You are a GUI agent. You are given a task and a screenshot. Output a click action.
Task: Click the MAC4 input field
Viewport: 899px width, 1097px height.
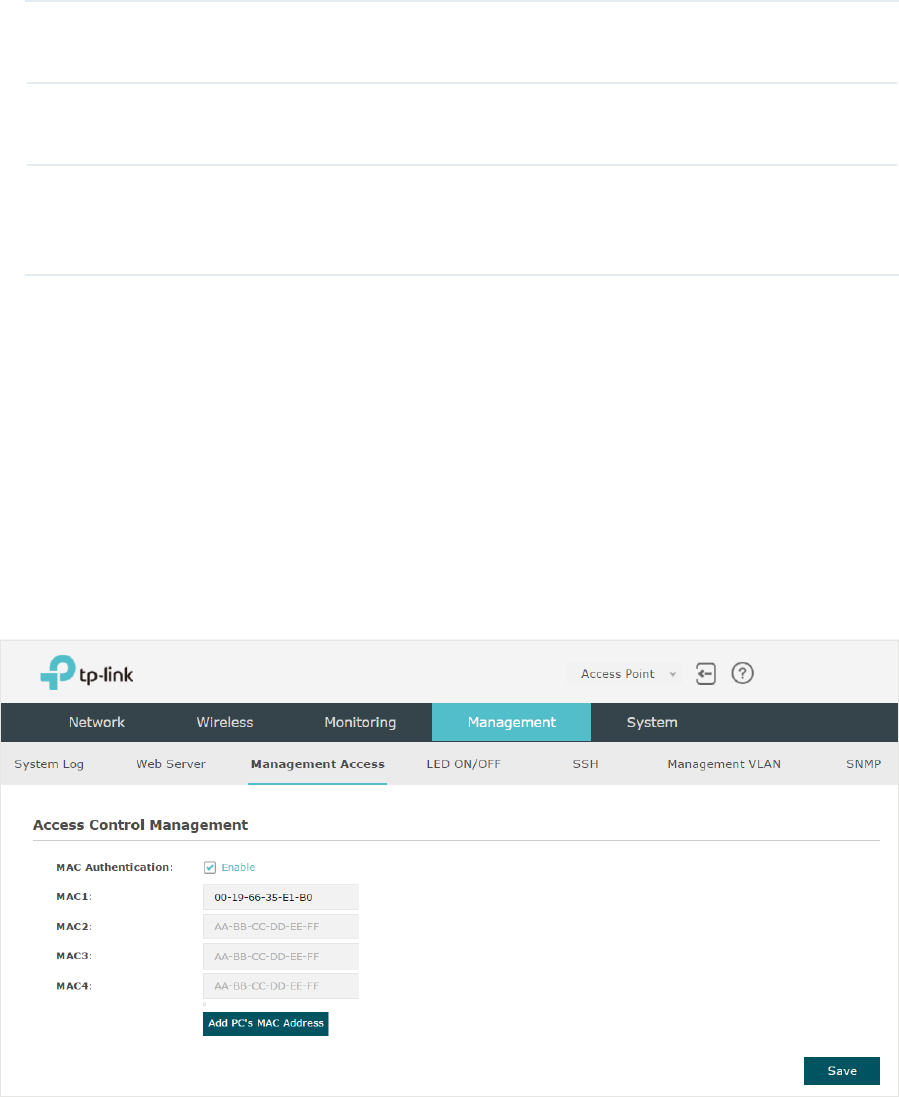(281, 986)
